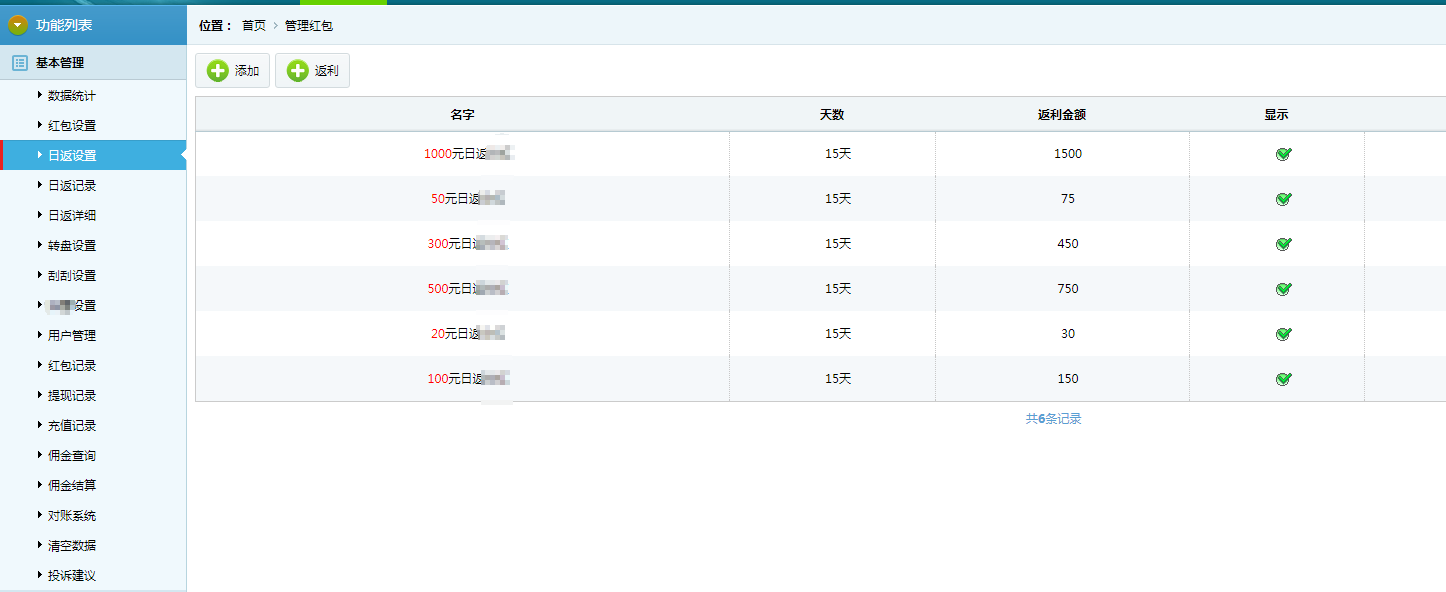Screen dimensions: 1446x592
Task: Click the 显示 column header
Action: pyautogui.click(x=1276, y=115)
